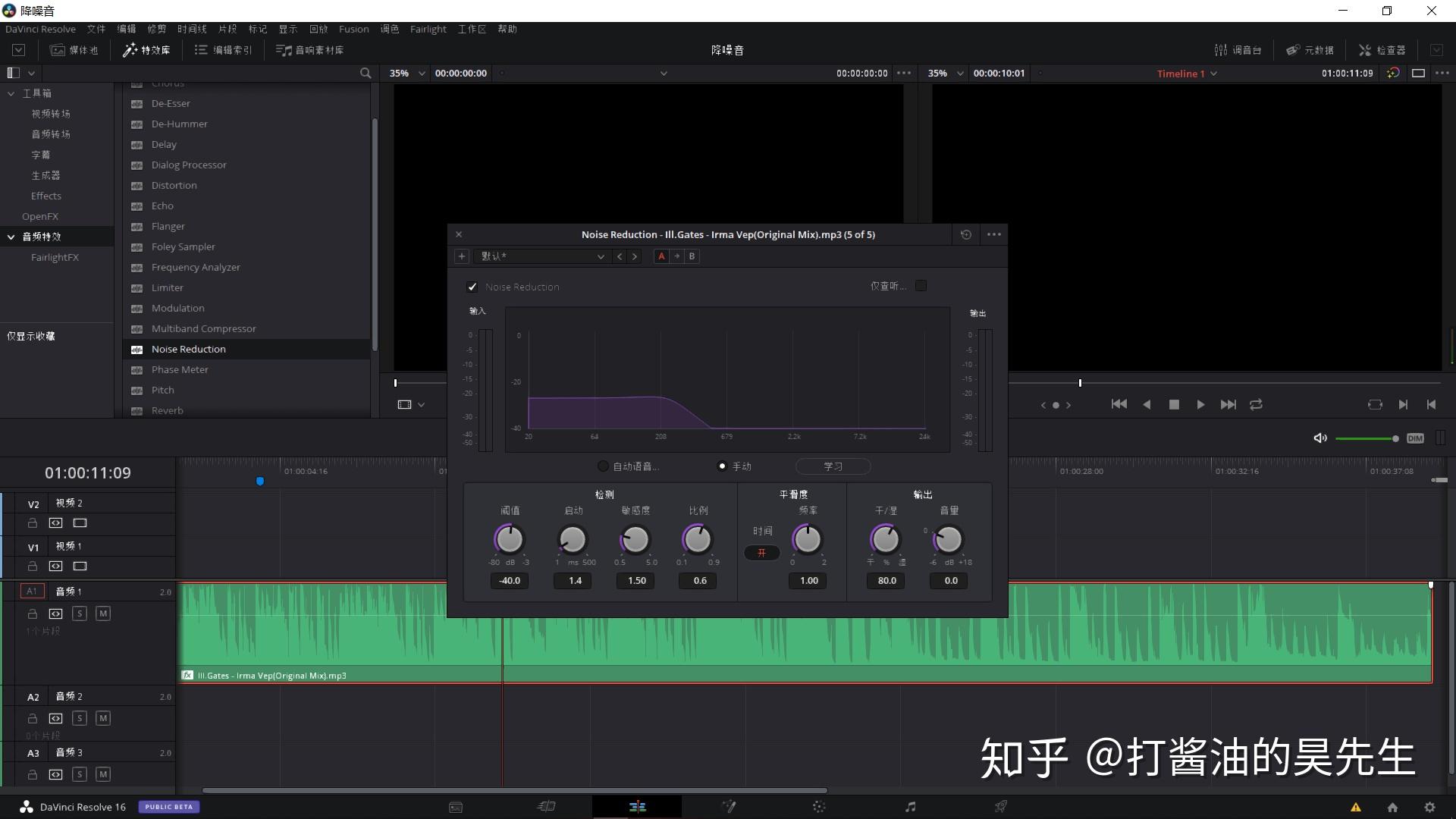The height and width of the screenshot is (819, 1456).
Task: Open the File menu
Action: [96, 29]
